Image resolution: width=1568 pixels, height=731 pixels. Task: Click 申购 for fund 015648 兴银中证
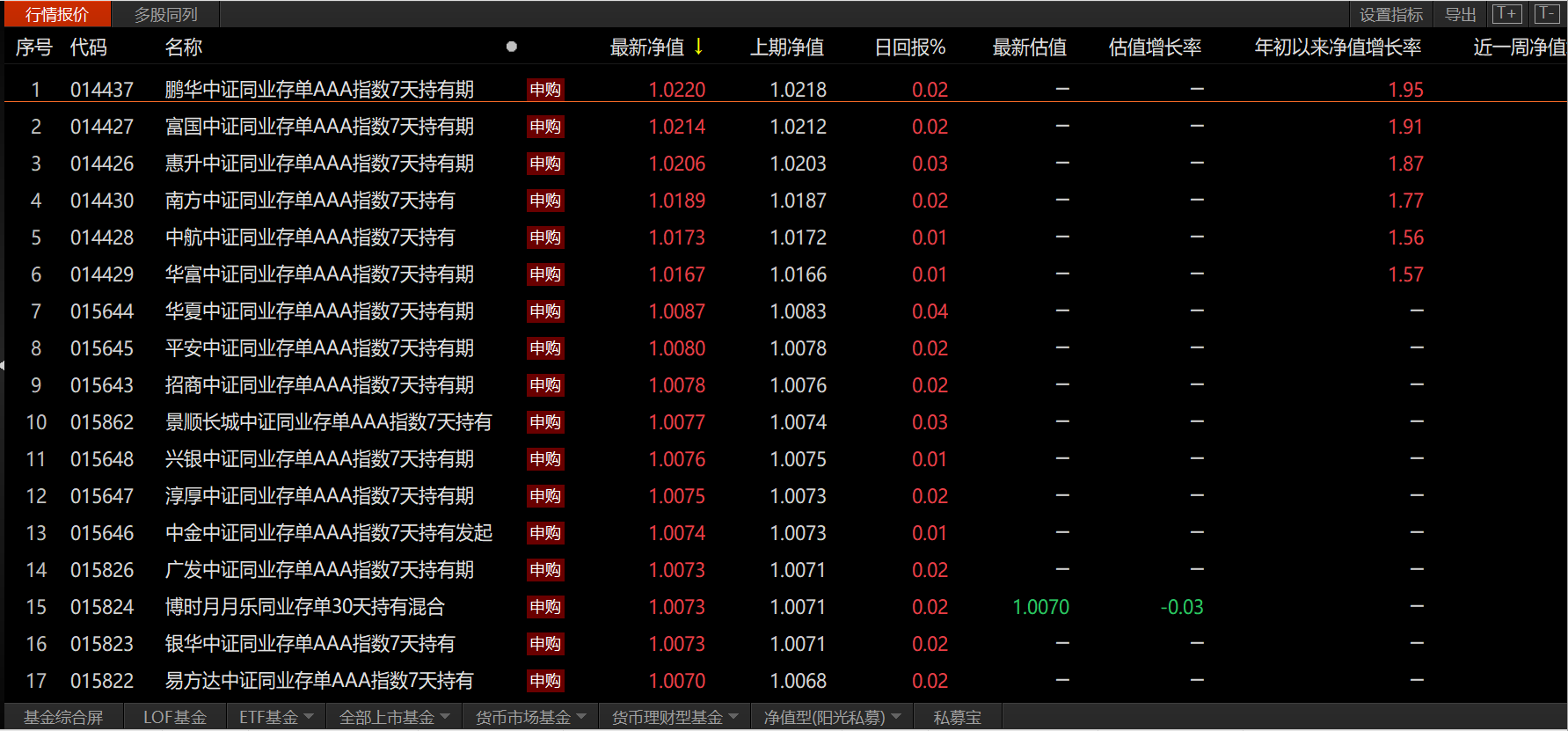[545, 459]
